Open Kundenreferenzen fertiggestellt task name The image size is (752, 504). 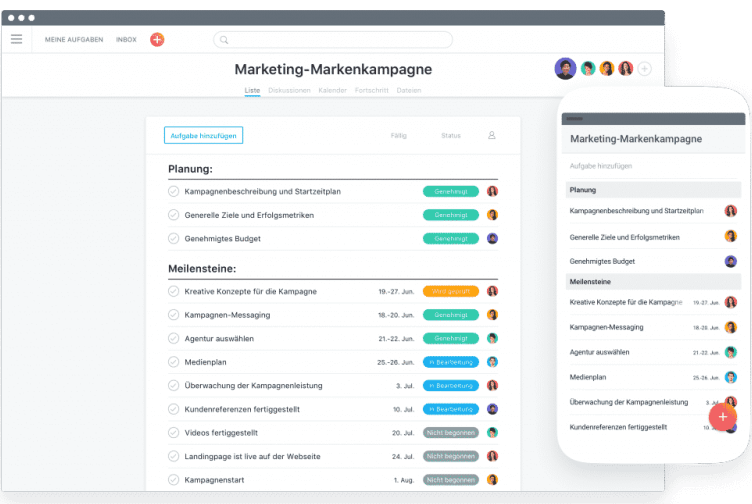coord(242,409)
